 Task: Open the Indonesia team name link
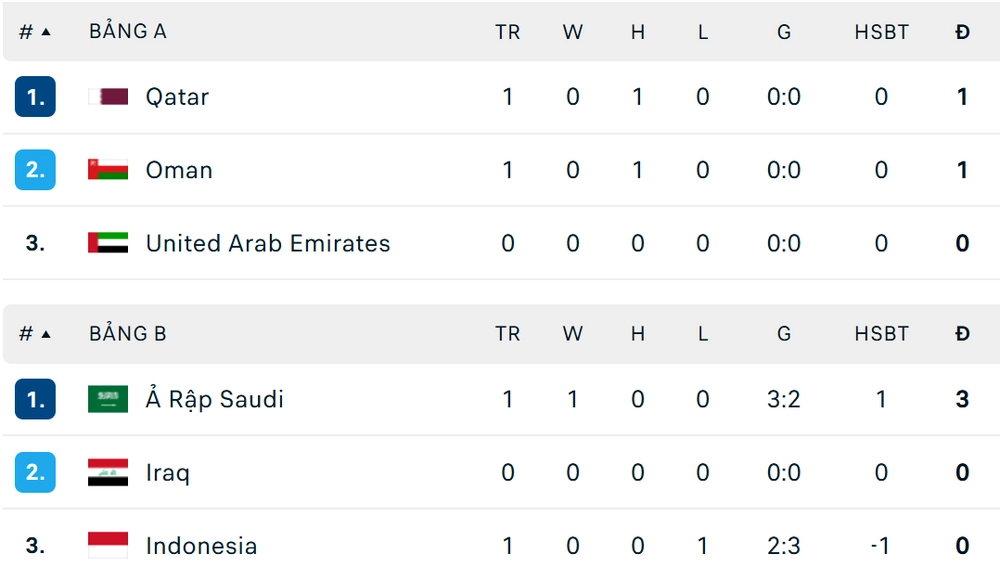click(x=201, y=545)
